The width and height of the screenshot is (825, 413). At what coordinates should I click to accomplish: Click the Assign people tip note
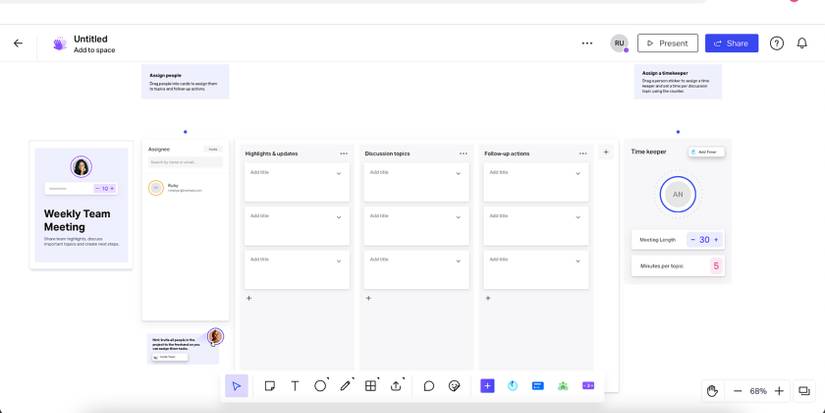[x=185, y=82]
